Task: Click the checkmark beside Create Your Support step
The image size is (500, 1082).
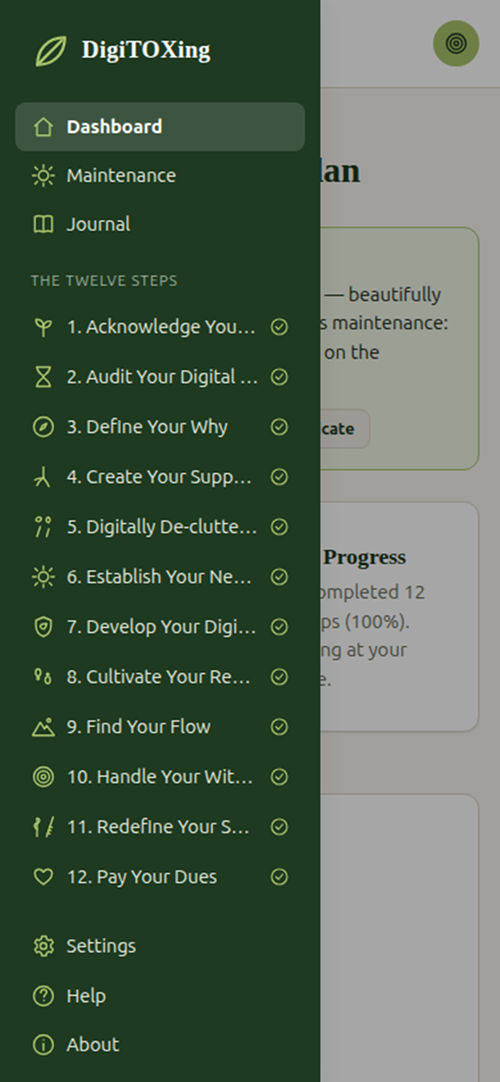Action: point(279,477)
